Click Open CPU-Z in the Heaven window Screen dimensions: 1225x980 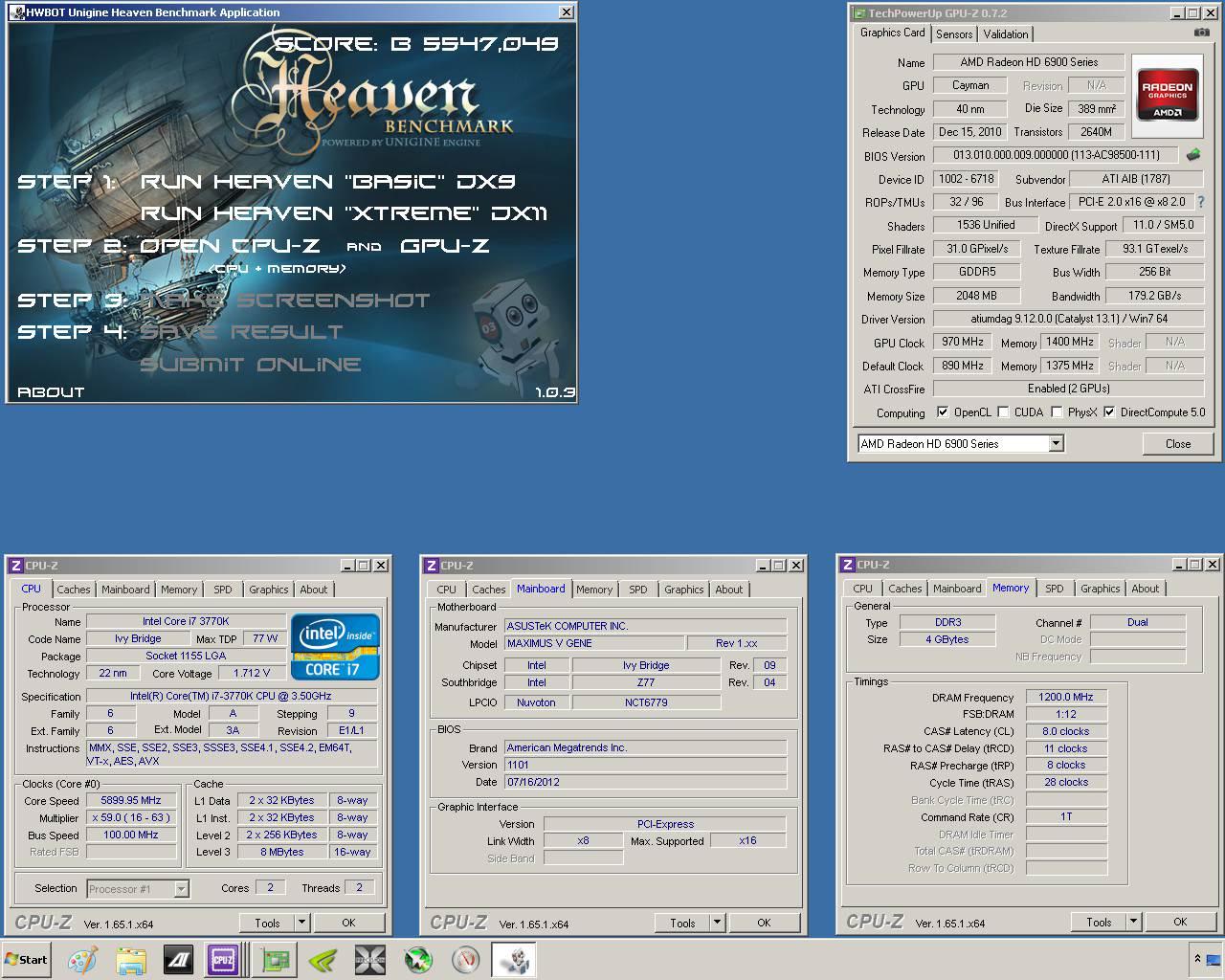[x=230, y=246]
